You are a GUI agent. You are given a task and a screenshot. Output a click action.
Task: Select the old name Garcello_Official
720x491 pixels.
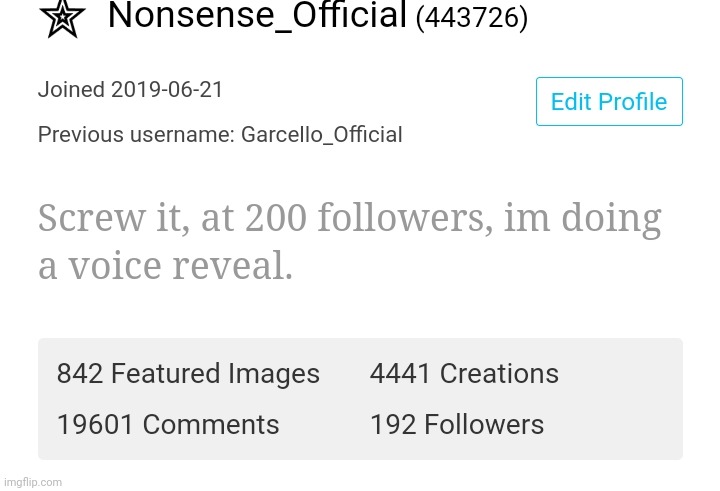[x=321, y=135]
